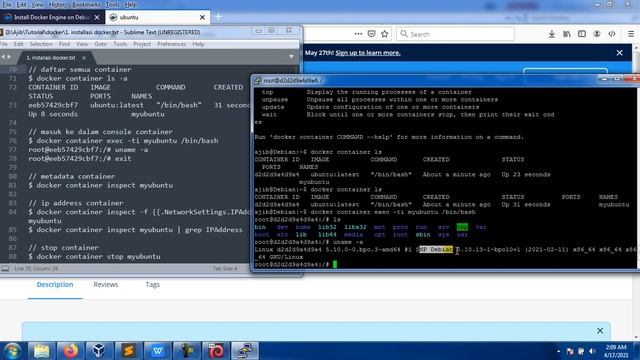The image size is (640, 360).
Task: Open Sublime Text Help menu
Action: [198, 44]
